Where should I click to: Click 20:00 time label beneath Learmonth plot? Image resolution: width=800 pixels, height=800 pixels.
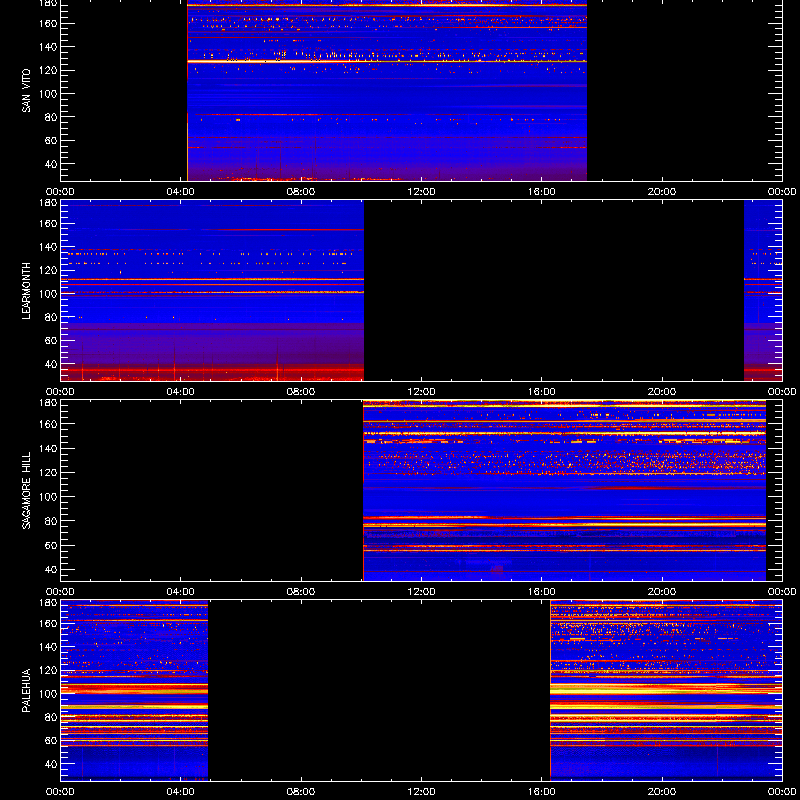click(x=662, y=392)
